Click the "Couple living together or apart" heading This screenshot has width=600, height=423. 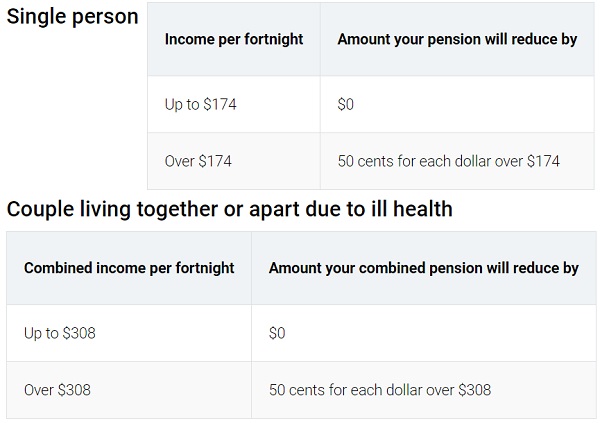pos(229,209)
